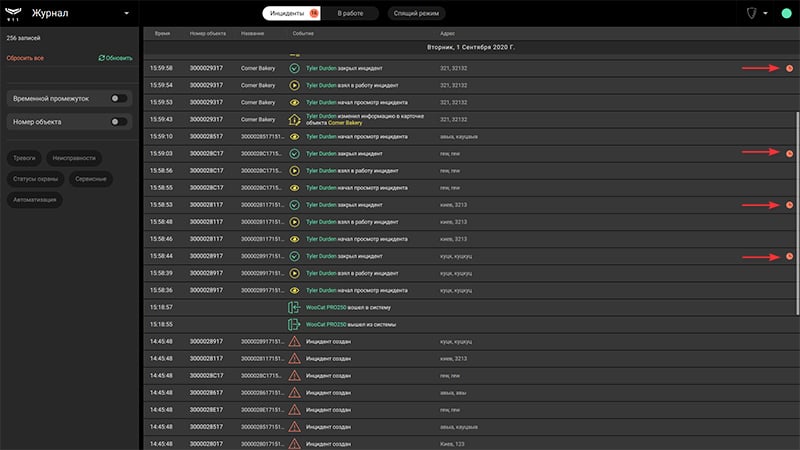The image size is (800, 450).
Task: Click house info-change icon at 15:59:43
Action: [x=294, y=119]
